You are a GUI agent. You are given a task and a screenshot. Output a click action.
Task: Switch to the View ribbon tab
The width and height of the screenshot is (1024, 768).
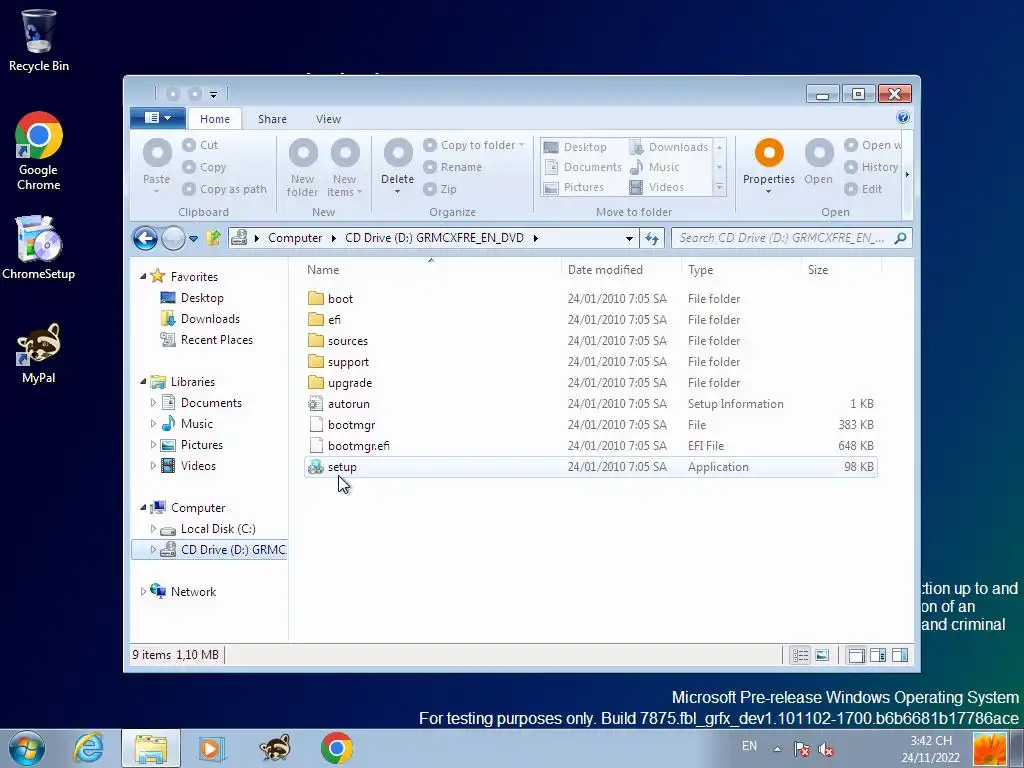coord(328,119)
